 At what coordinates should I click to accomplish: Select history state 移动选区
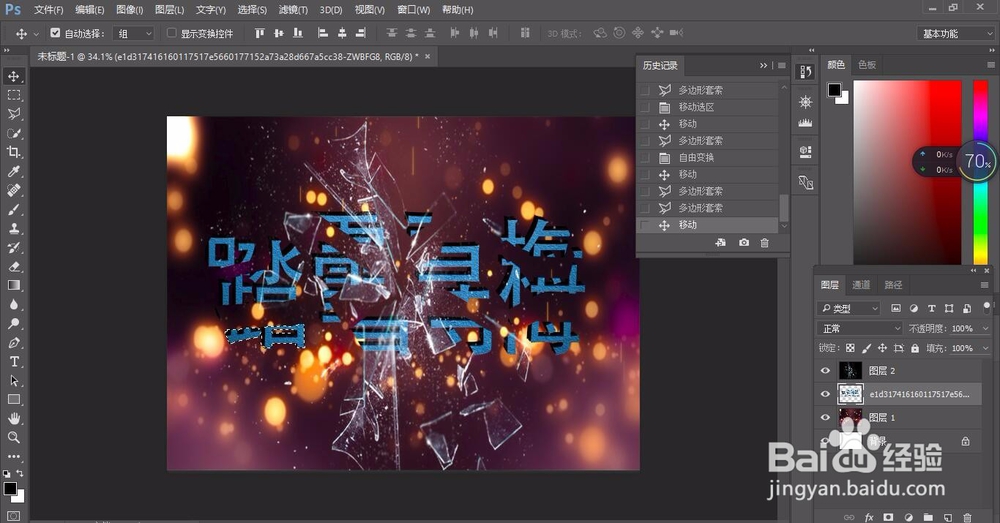(707, 107)
